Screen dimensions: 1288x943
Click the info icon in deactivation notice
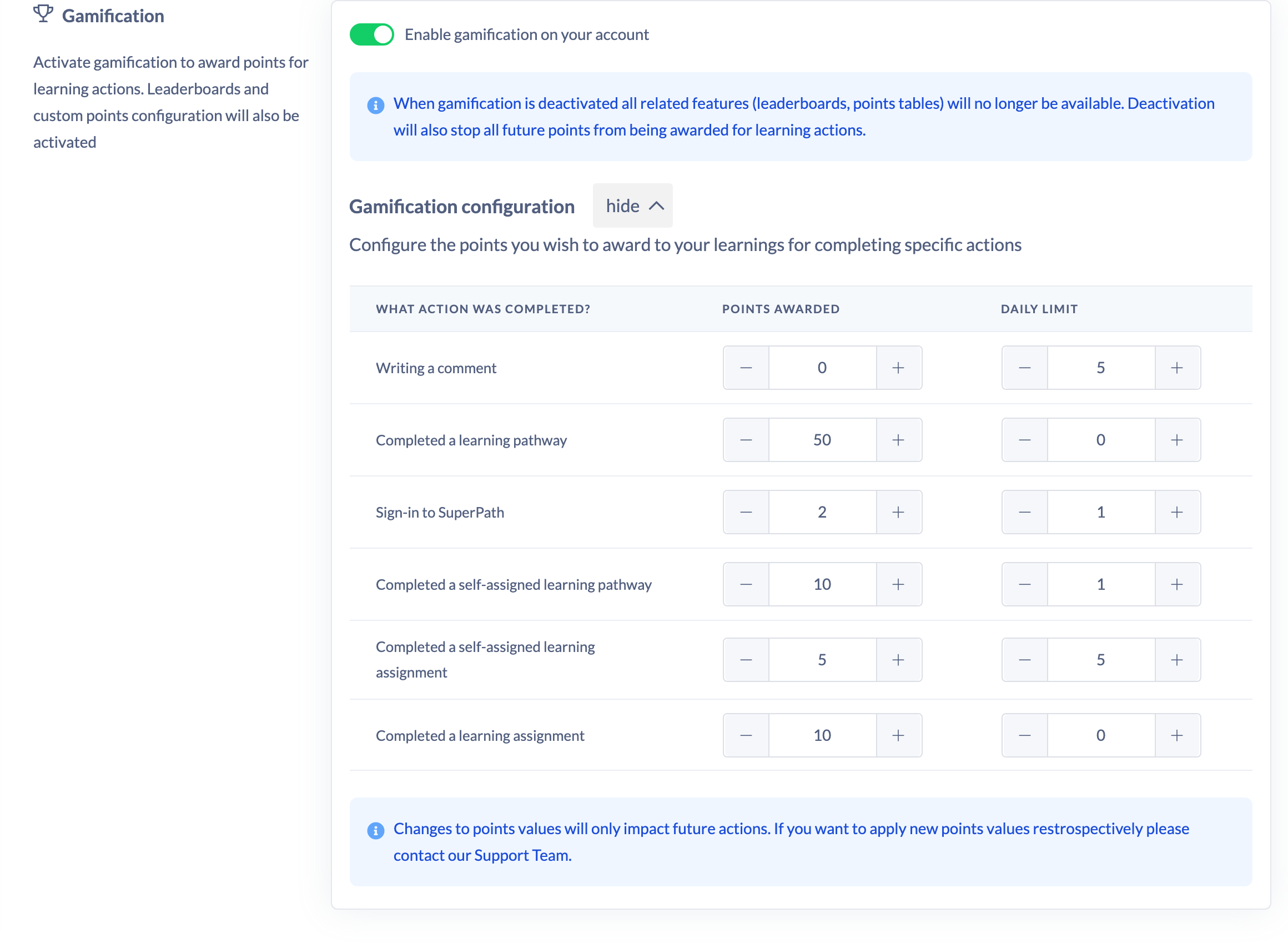coord(375,105)
